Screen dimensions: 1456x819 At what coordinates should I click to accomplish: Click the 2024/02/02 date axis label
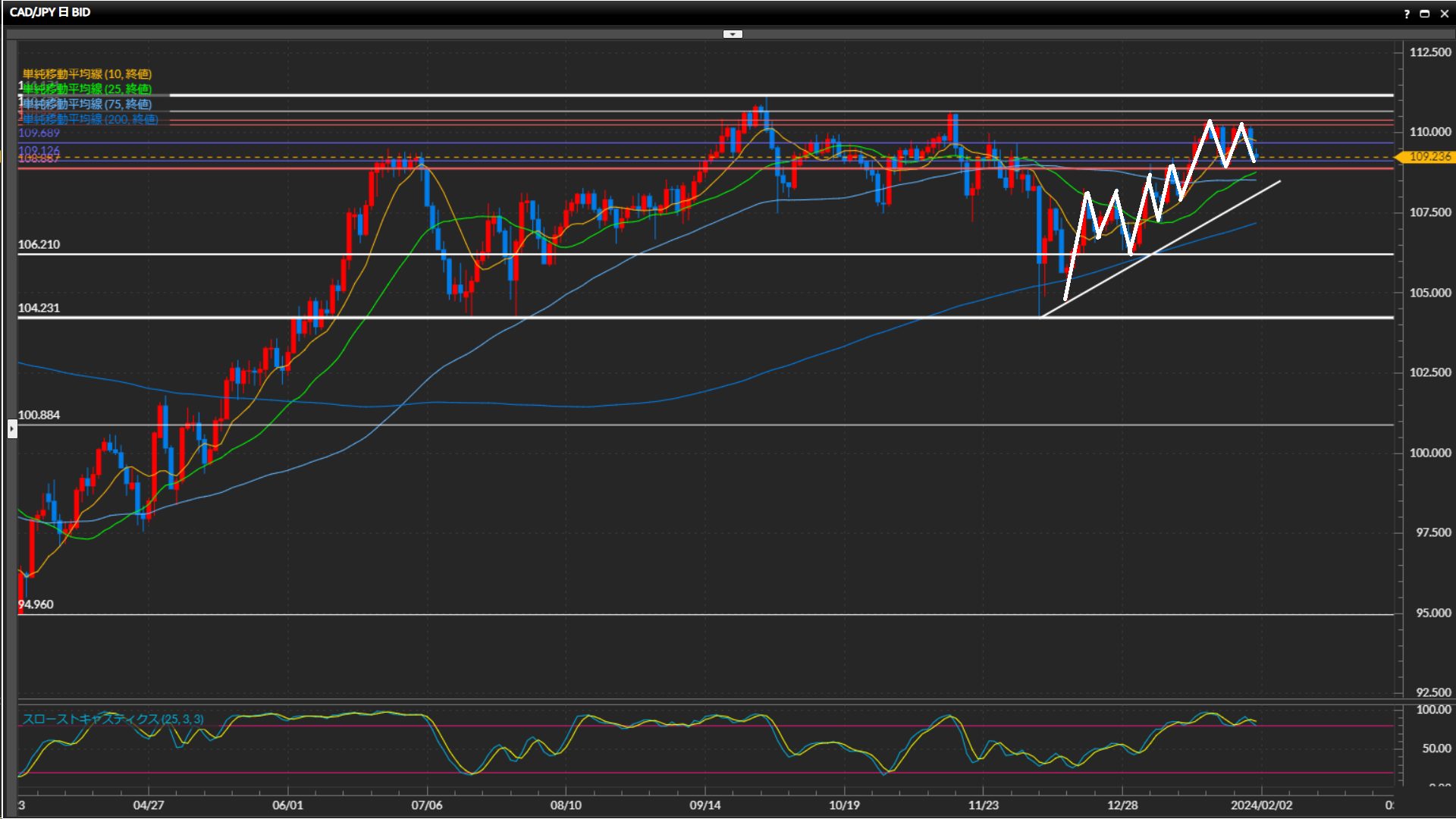coord(1261,805)
